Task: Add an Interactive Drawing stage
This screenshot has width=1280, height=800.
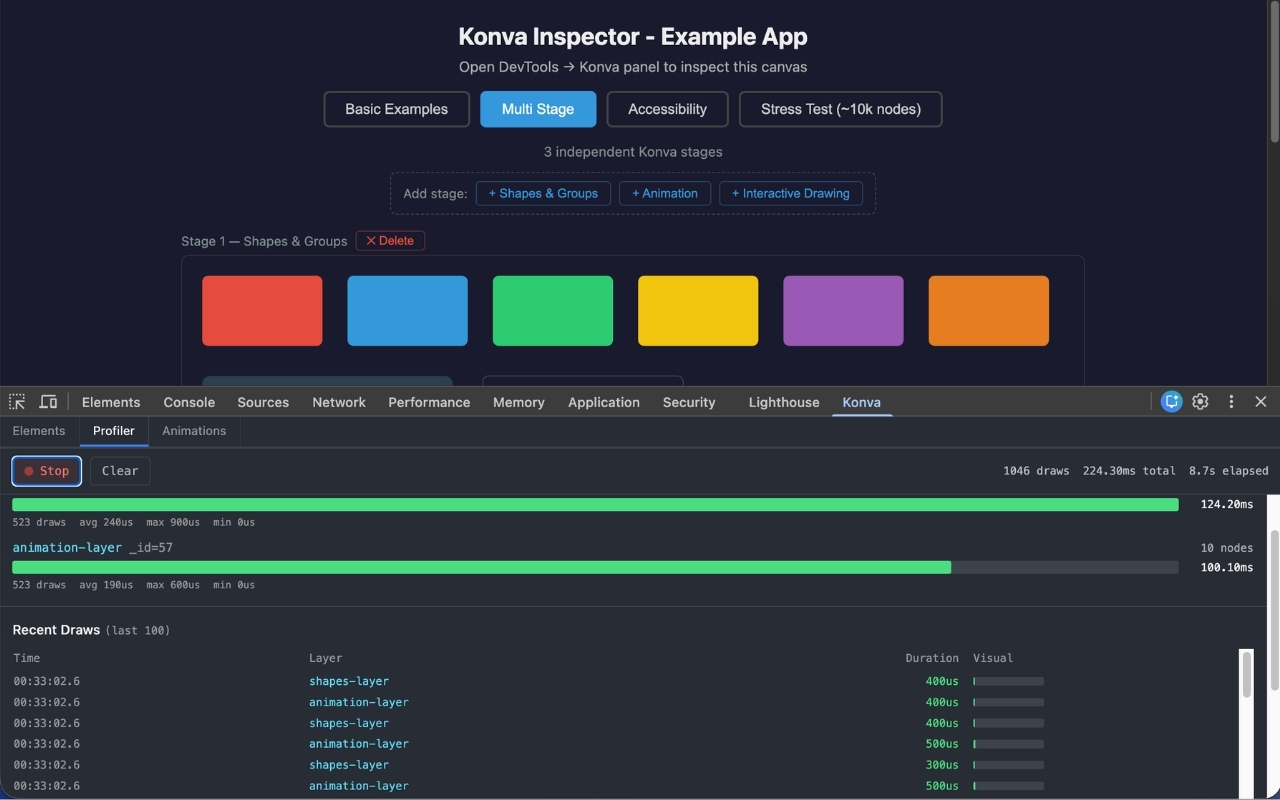Action: [x=791, y=193]
